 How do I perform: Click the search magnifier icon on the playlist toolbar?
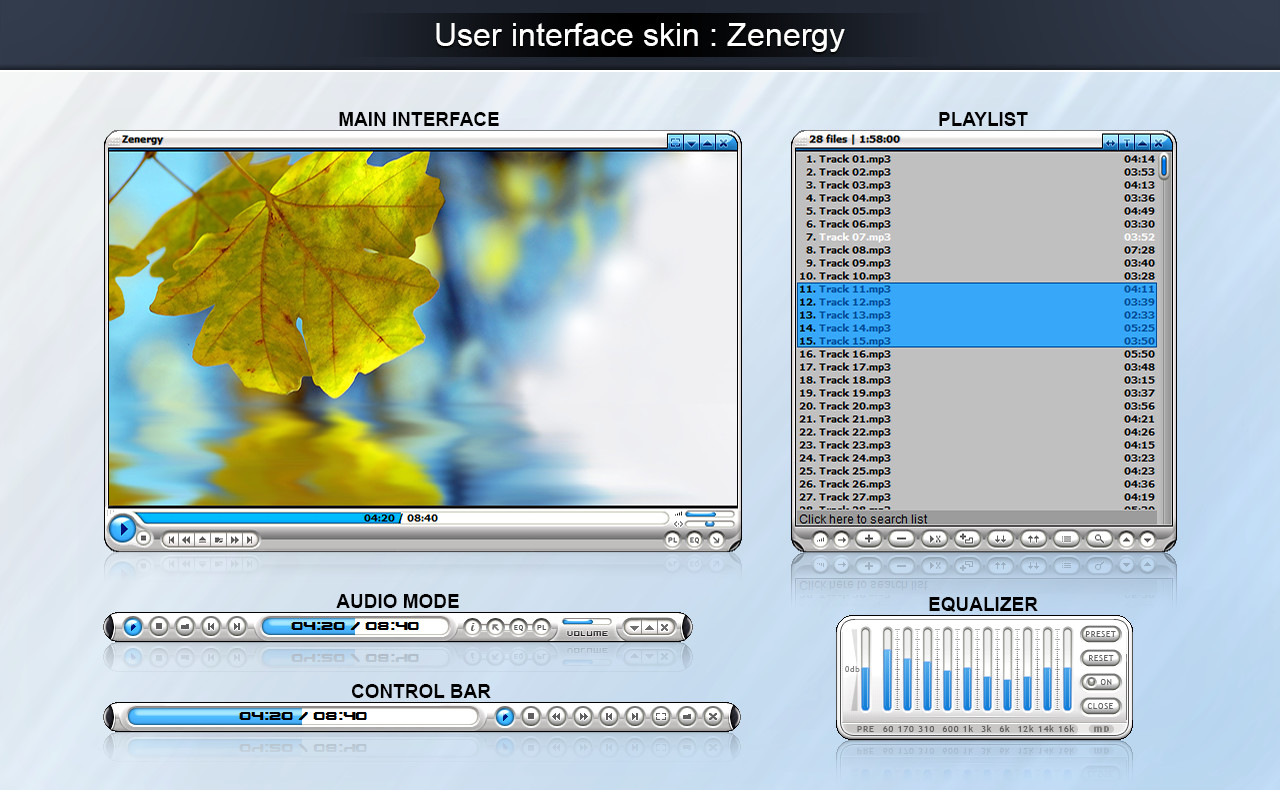1099,538
